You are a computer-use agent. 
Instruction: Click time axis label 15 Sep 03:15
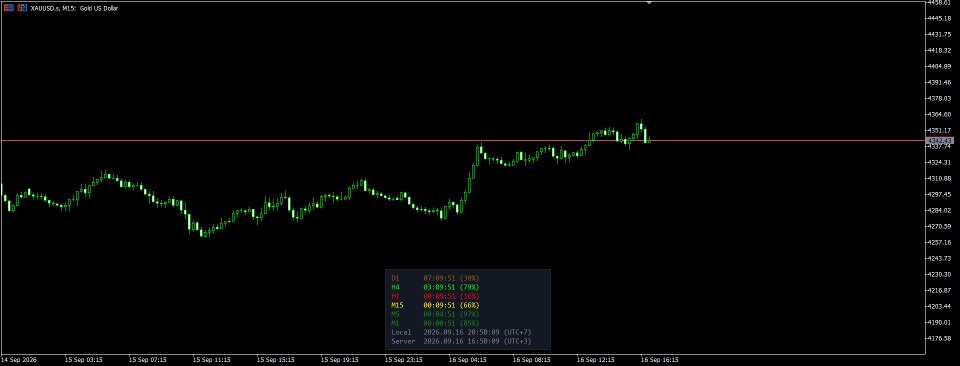[x=84, y=360]
